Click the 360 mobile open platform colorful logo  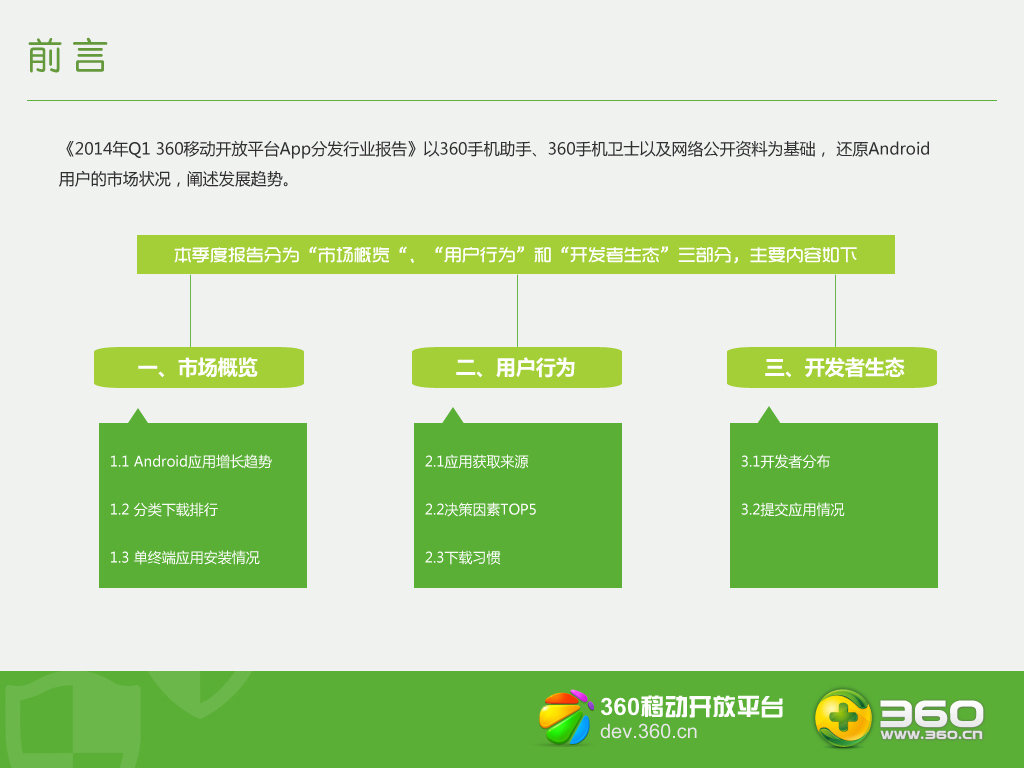565,718
